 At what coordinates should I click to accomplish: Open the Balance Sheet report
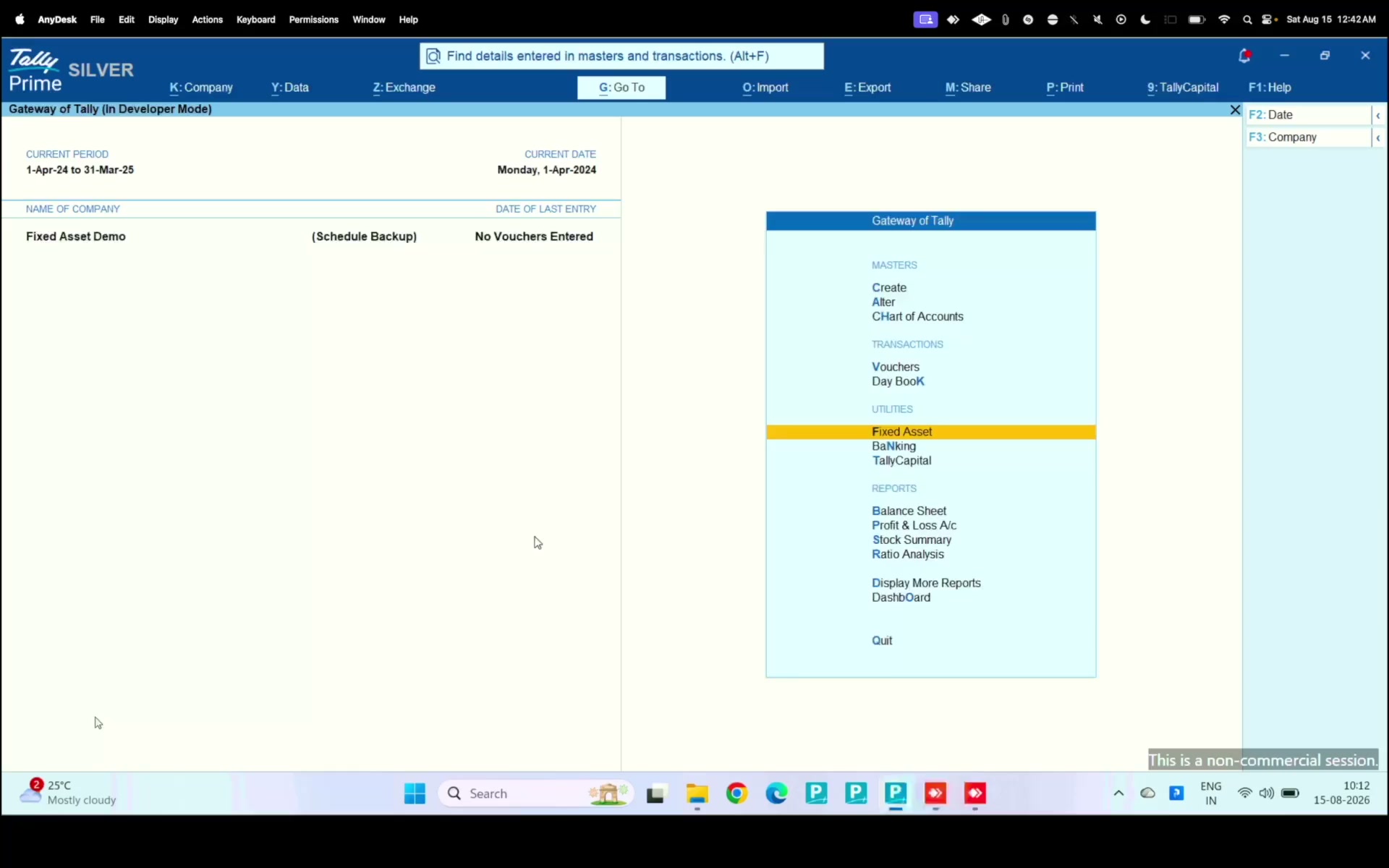(x=909, y=511)
